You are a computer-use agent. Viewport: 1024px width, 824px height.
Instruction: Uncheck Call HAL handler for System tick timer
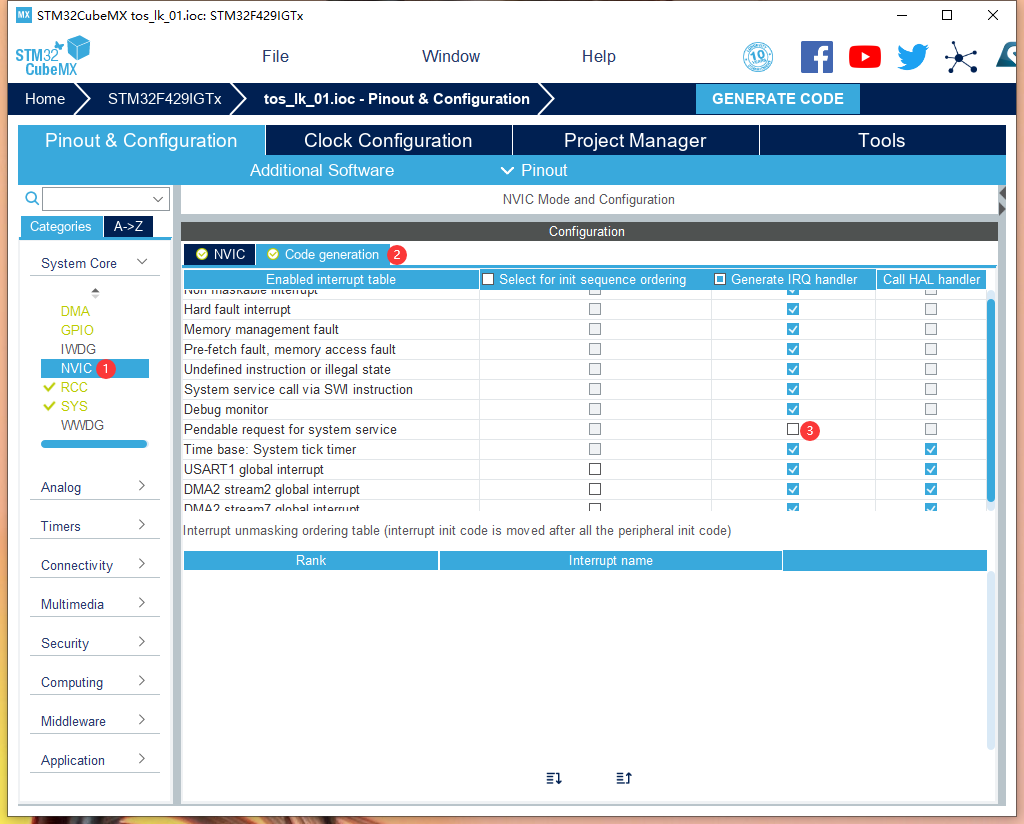[x=931, y=449]
